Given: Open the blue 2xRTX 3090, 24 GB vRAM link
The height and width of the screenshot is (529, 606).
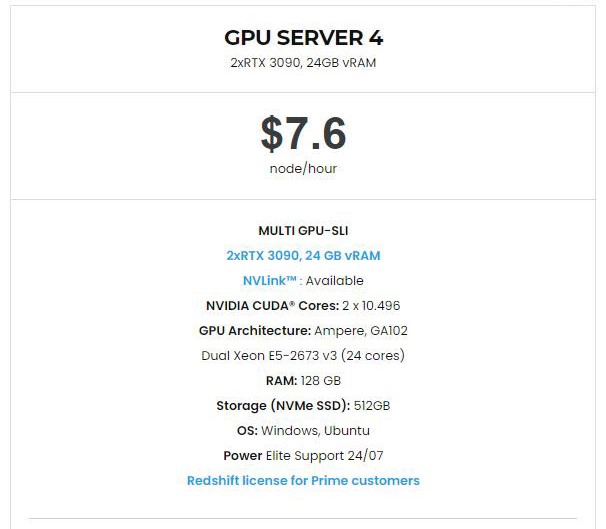Looking at the screenshot, I should coord(303,256).
